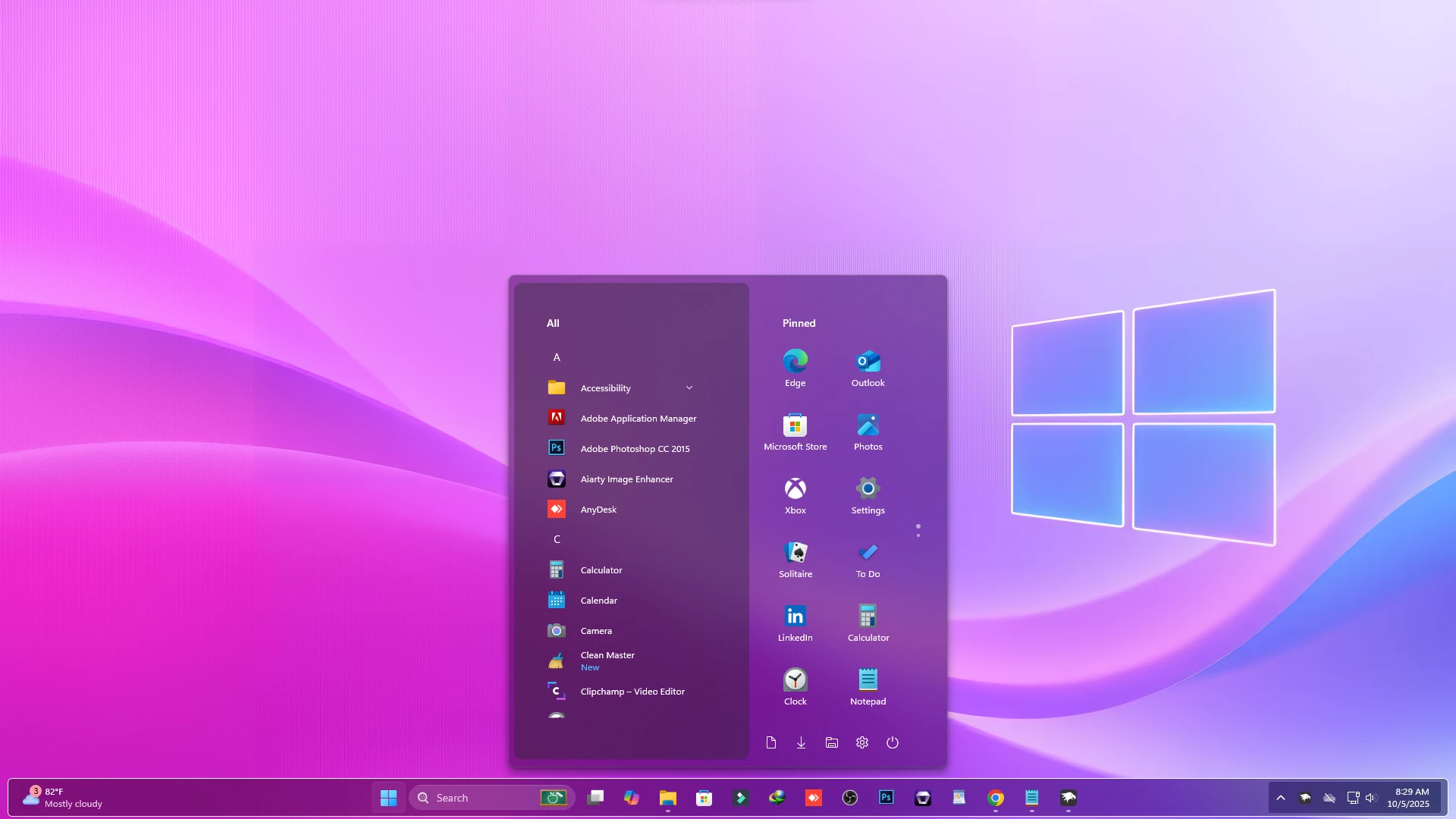Launch Notepad from pinned apps
The image size is (1456, 819).
pos(868,686)
